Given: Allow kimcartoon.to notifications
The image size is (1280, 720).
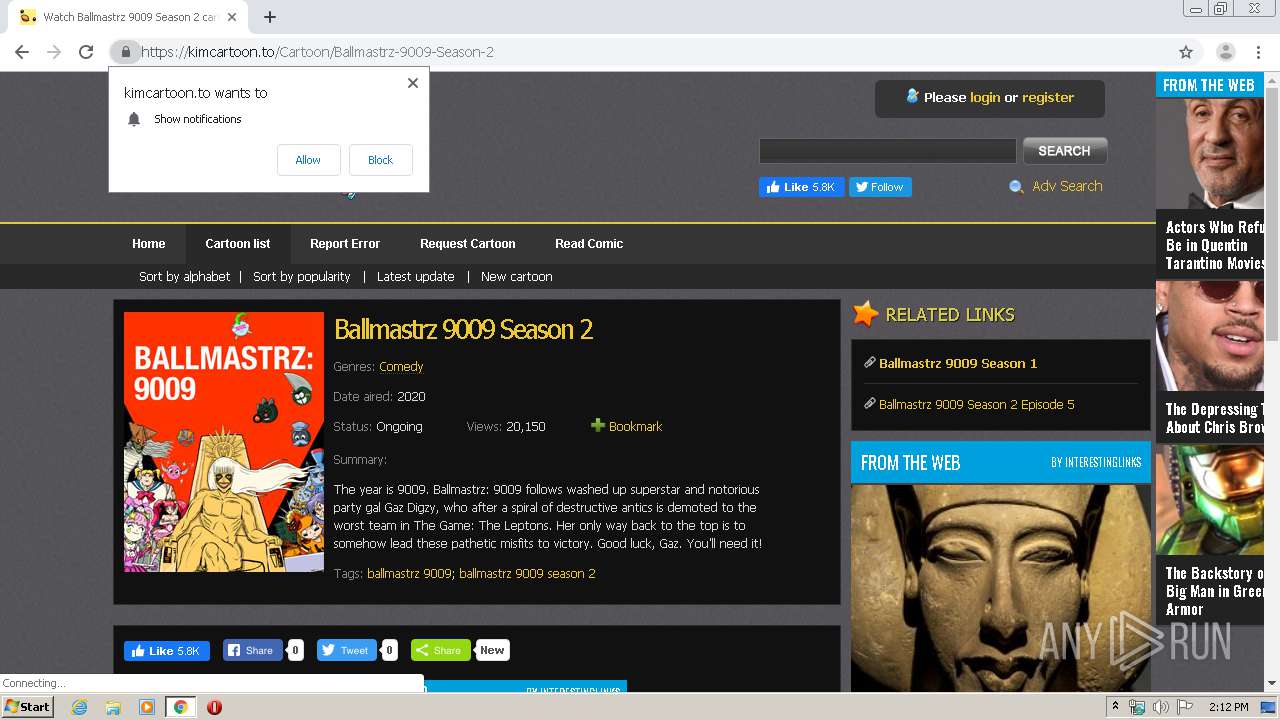Looking at the screenshot, I should pyautogui.click(x=308, y=160).
